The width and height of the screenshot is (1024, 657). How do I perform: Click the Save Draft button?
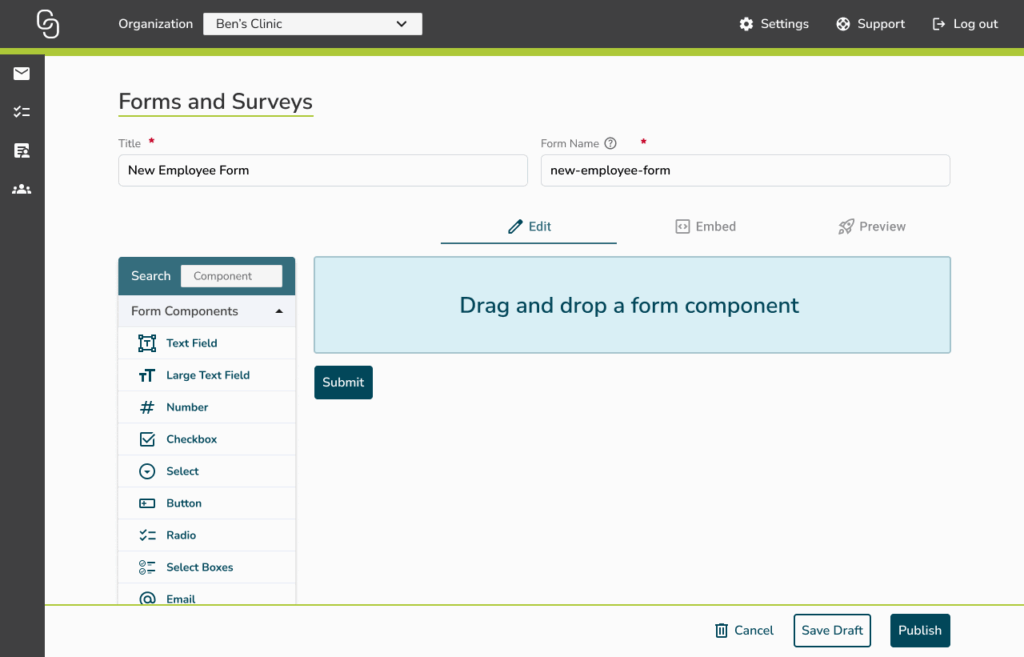pyautogui.click(x=832, y=630)
